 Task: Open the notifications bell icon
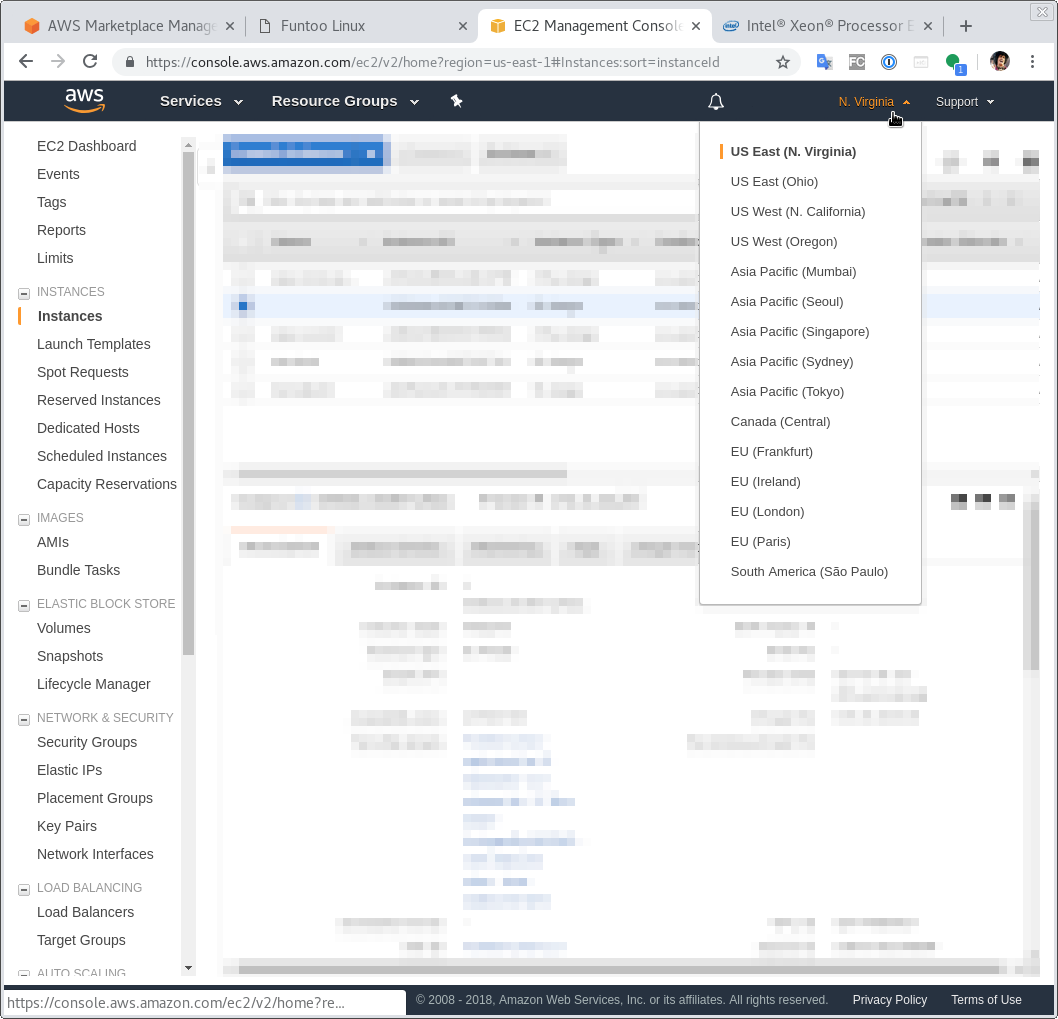[716, 102]
